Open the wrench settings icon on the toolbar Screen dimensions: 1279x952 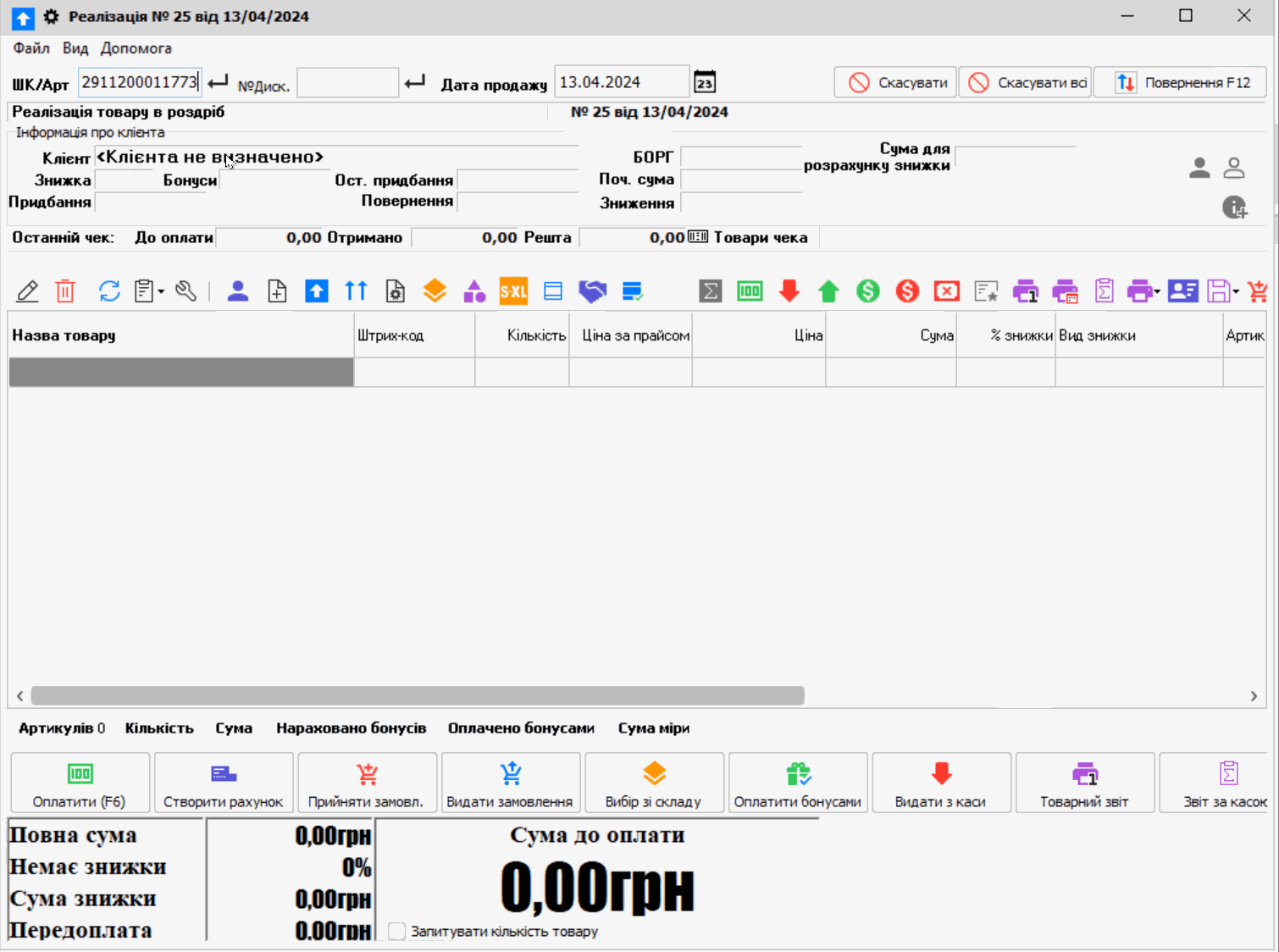tap(186, 291)
